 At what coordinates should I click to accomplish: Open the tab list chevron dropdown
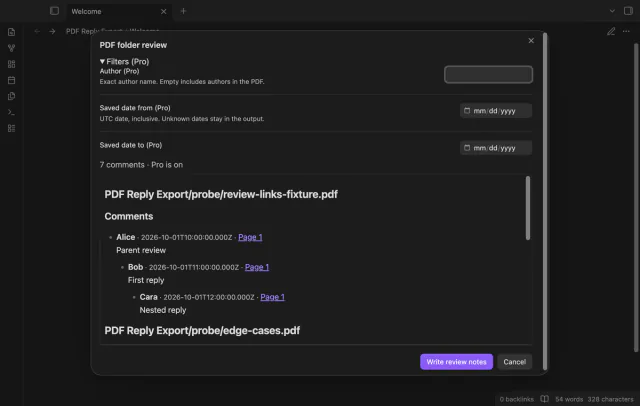pos(612,11)
